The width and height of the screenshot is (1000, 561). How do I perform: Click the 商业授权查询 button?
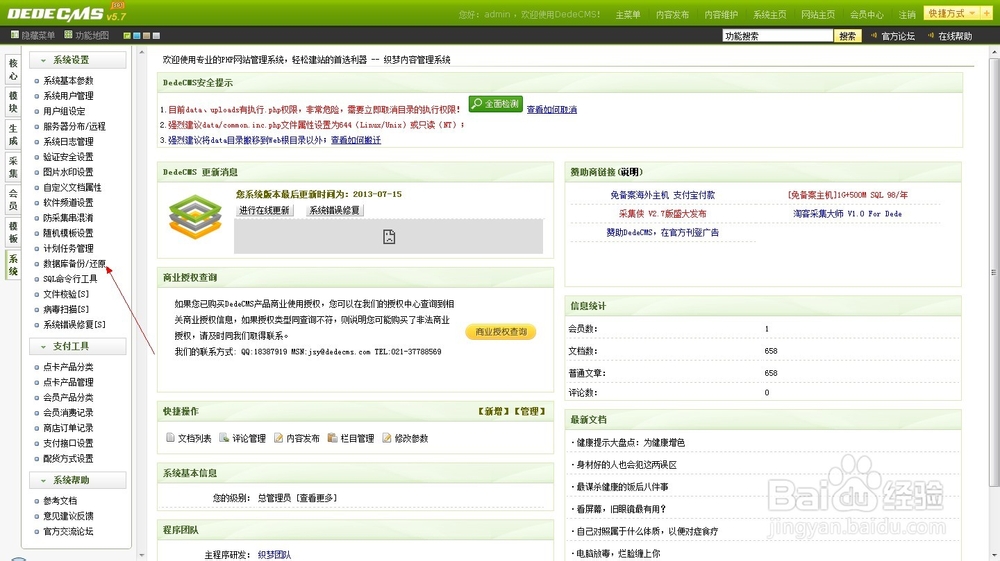501,332
